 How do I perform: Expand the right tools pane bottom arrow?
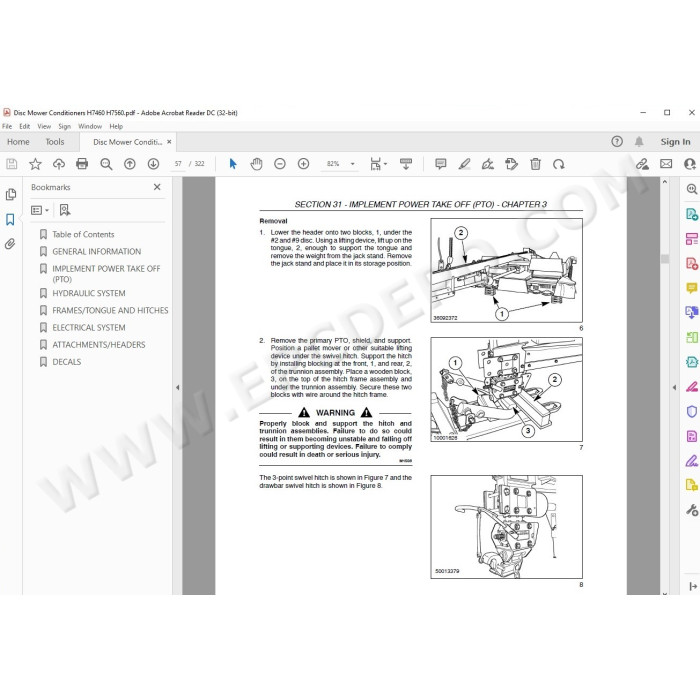[692, 586]
